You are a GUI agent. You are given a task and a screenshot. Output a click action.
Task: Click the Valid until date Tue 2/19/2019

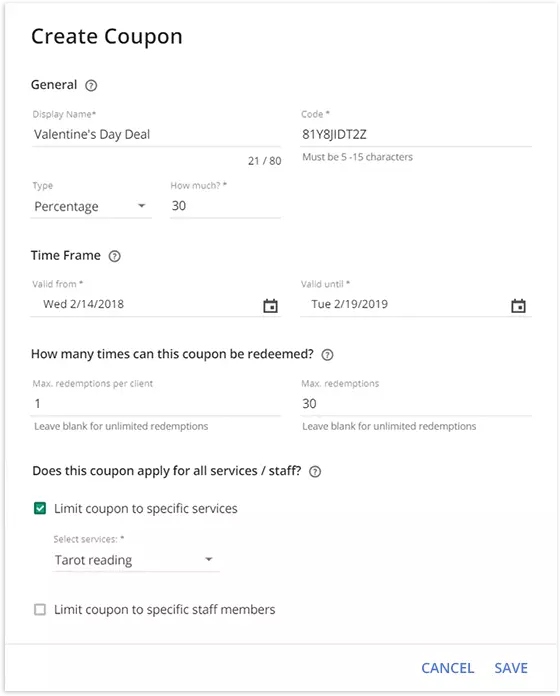click(350, 304)
